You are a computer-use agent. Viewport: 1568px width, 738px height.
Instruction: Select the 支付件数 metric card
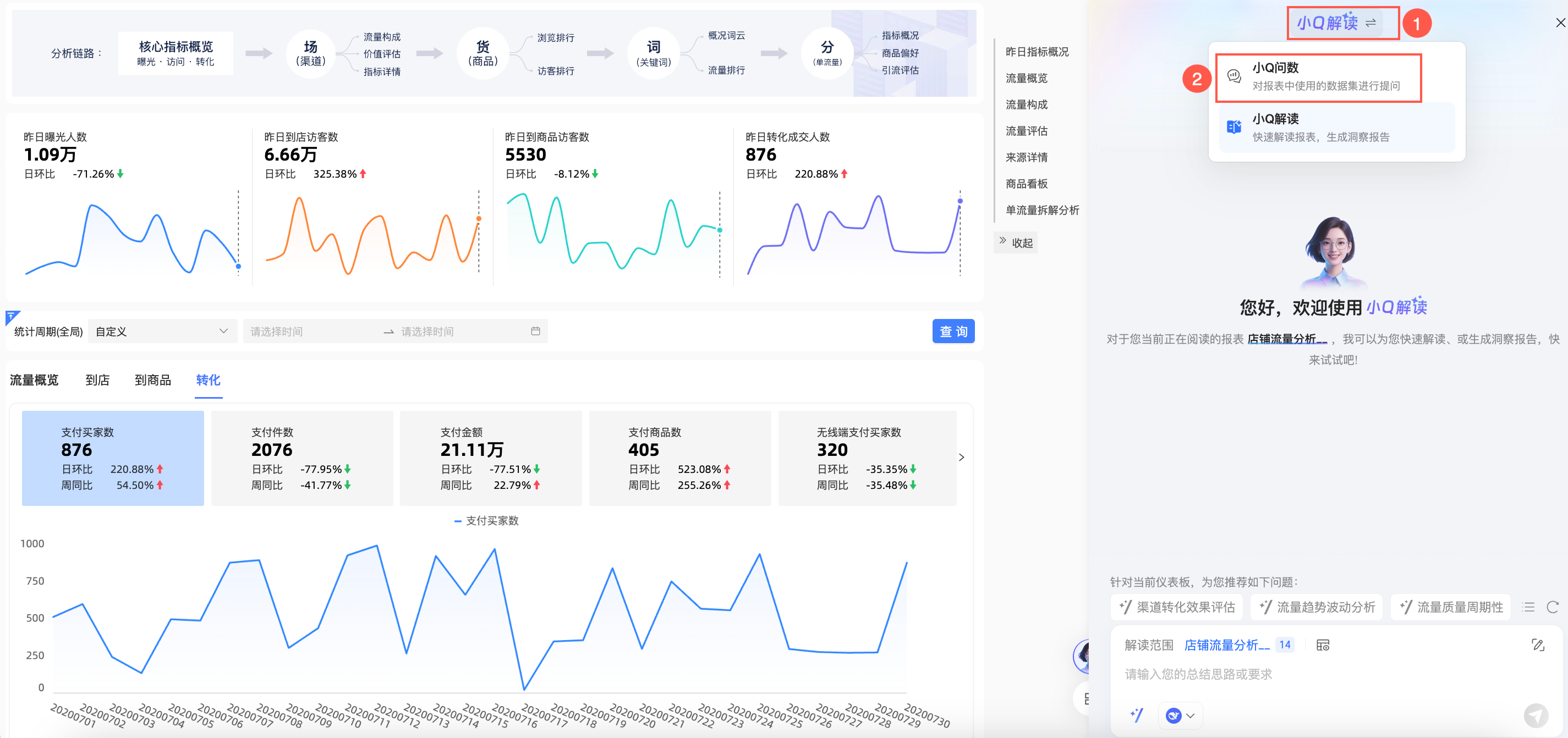click(302, 458)
